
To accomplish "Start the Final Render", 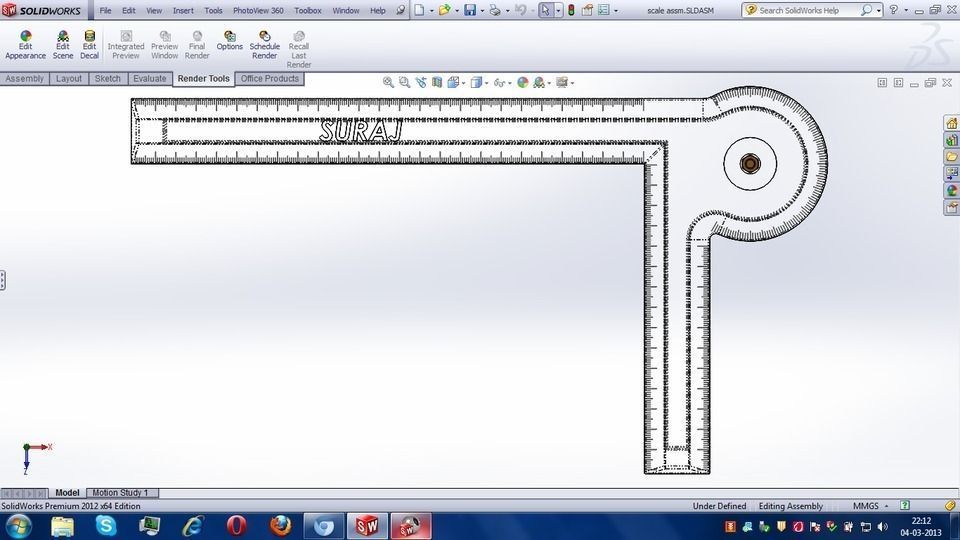I will (197, 45).
